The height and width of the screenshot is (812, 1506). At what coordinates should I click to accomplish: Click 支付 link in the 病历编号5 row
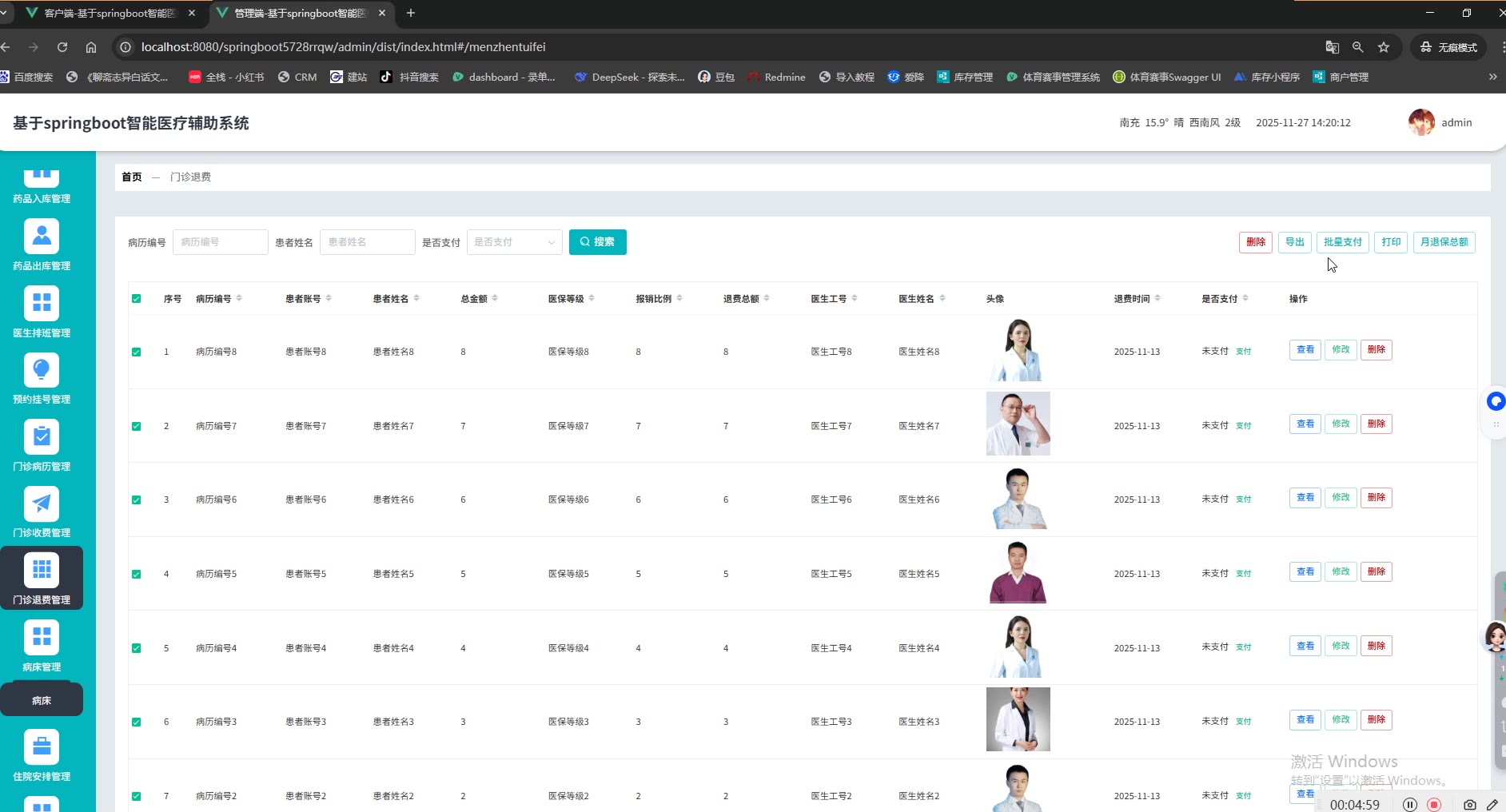coord(1244,574)
